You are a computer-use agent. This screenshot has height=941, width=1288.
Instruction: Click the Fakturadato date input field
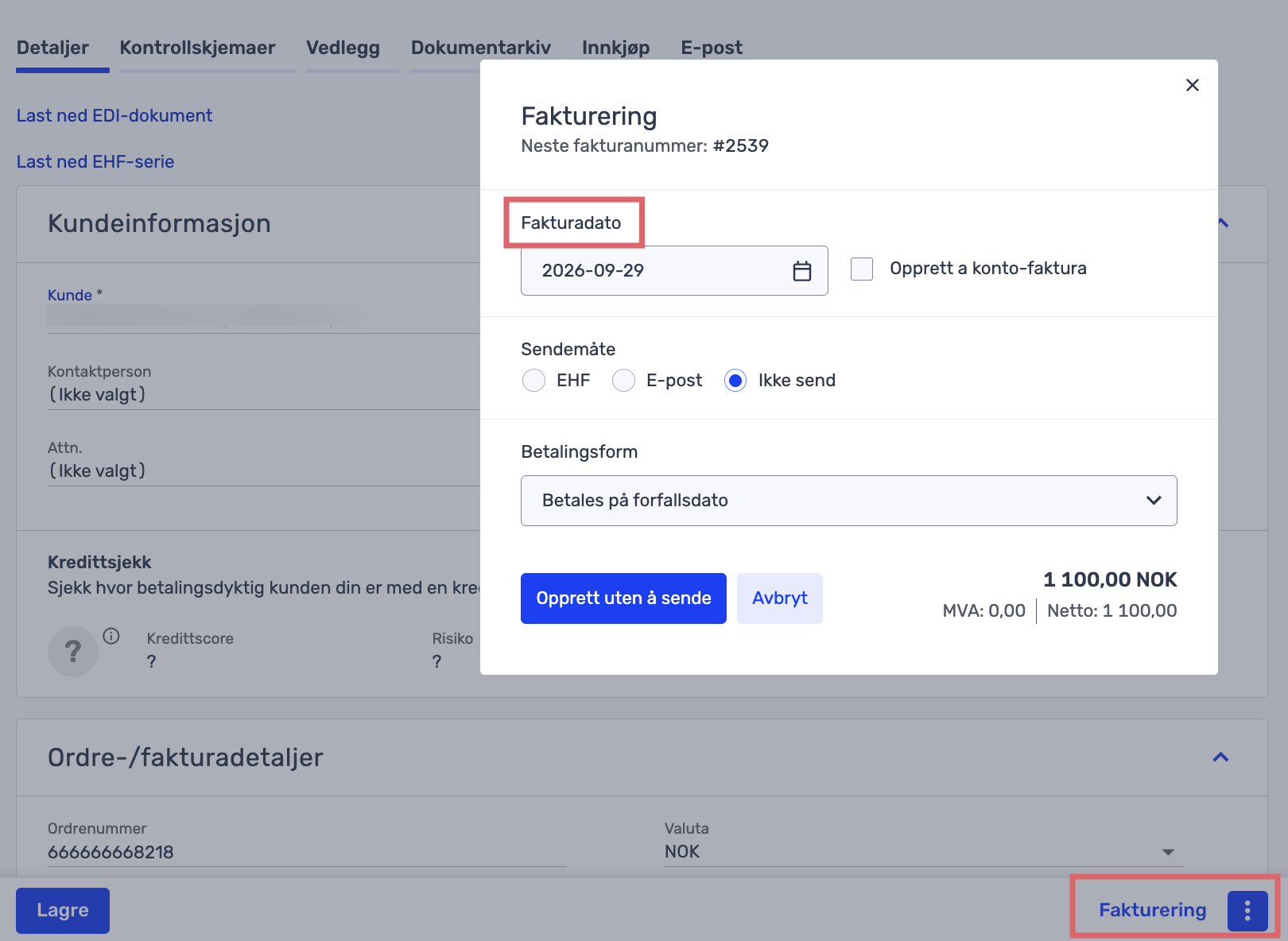pyautogui.click(x=674, y=271)
